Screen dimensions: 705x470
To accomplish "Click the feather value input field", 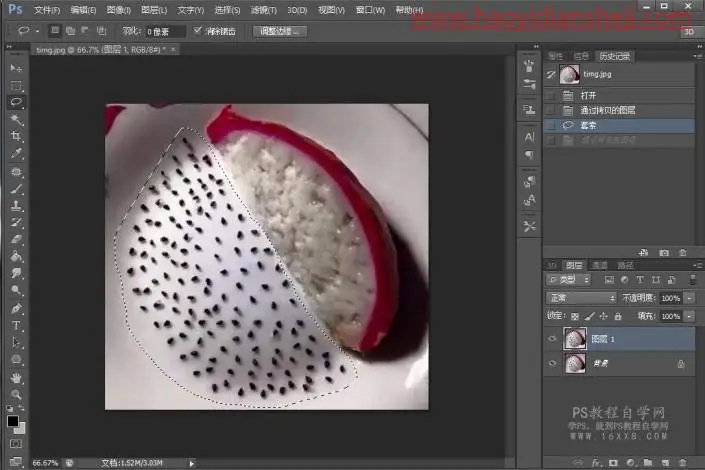I will [165, 31].
